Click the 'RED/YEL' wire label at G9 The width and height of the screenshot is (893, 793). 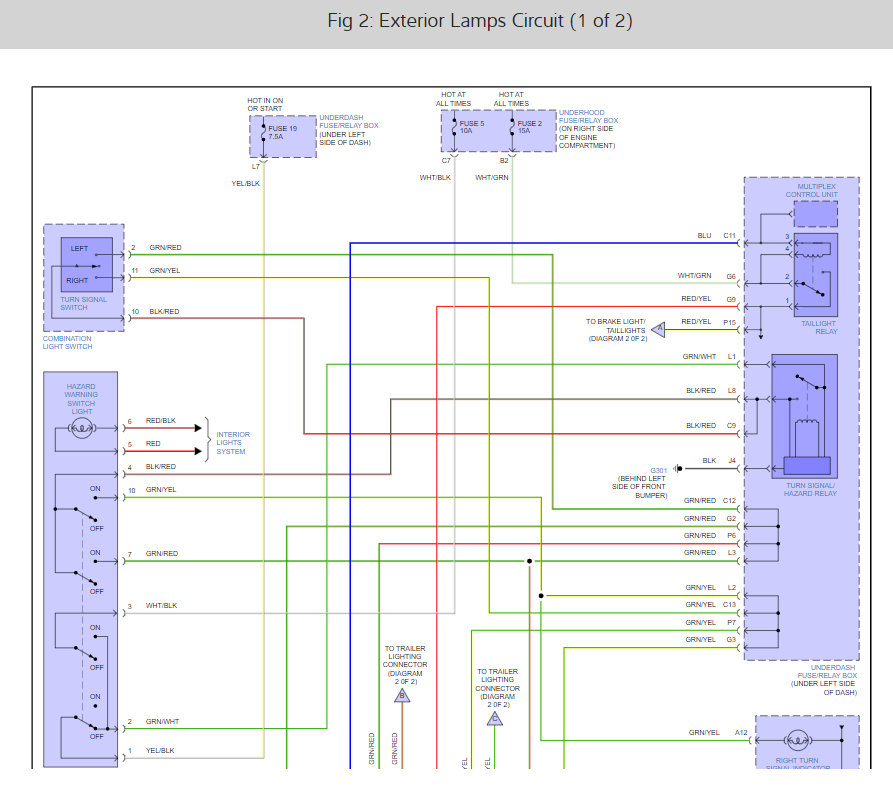[x=696, y=299]
